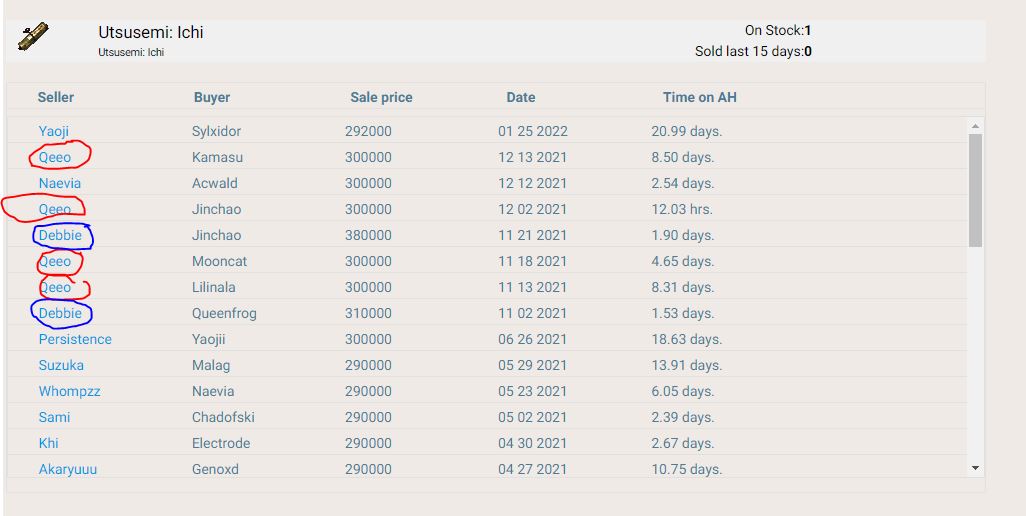1026x516 pixels.
Task: Click seller Whompzz link
Action: click(x=69, y=391)
